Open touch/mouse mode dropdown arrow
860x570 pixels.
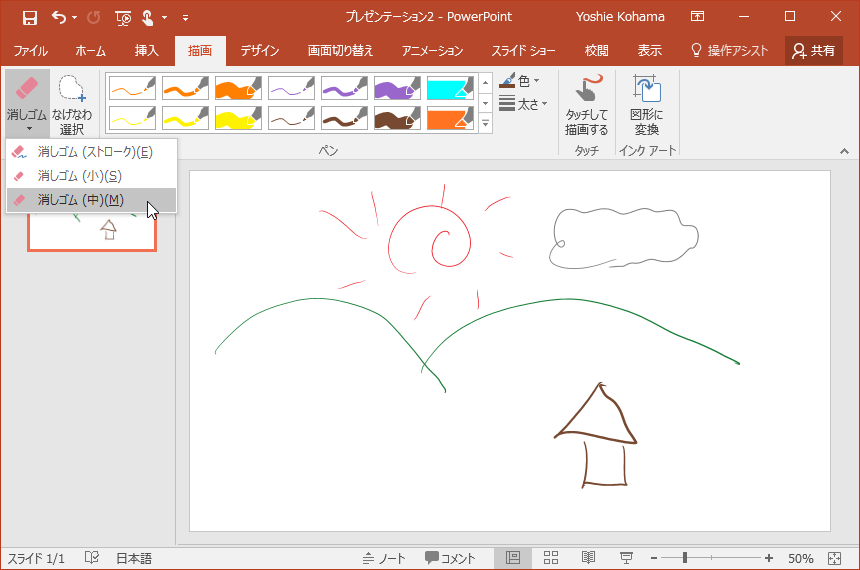[165, 18]
